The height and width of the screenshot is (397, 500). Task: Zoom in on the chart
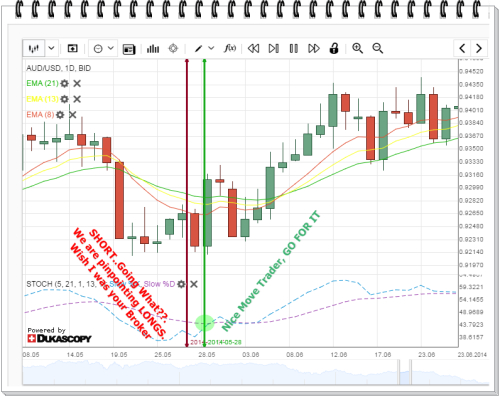click(357, 49)
